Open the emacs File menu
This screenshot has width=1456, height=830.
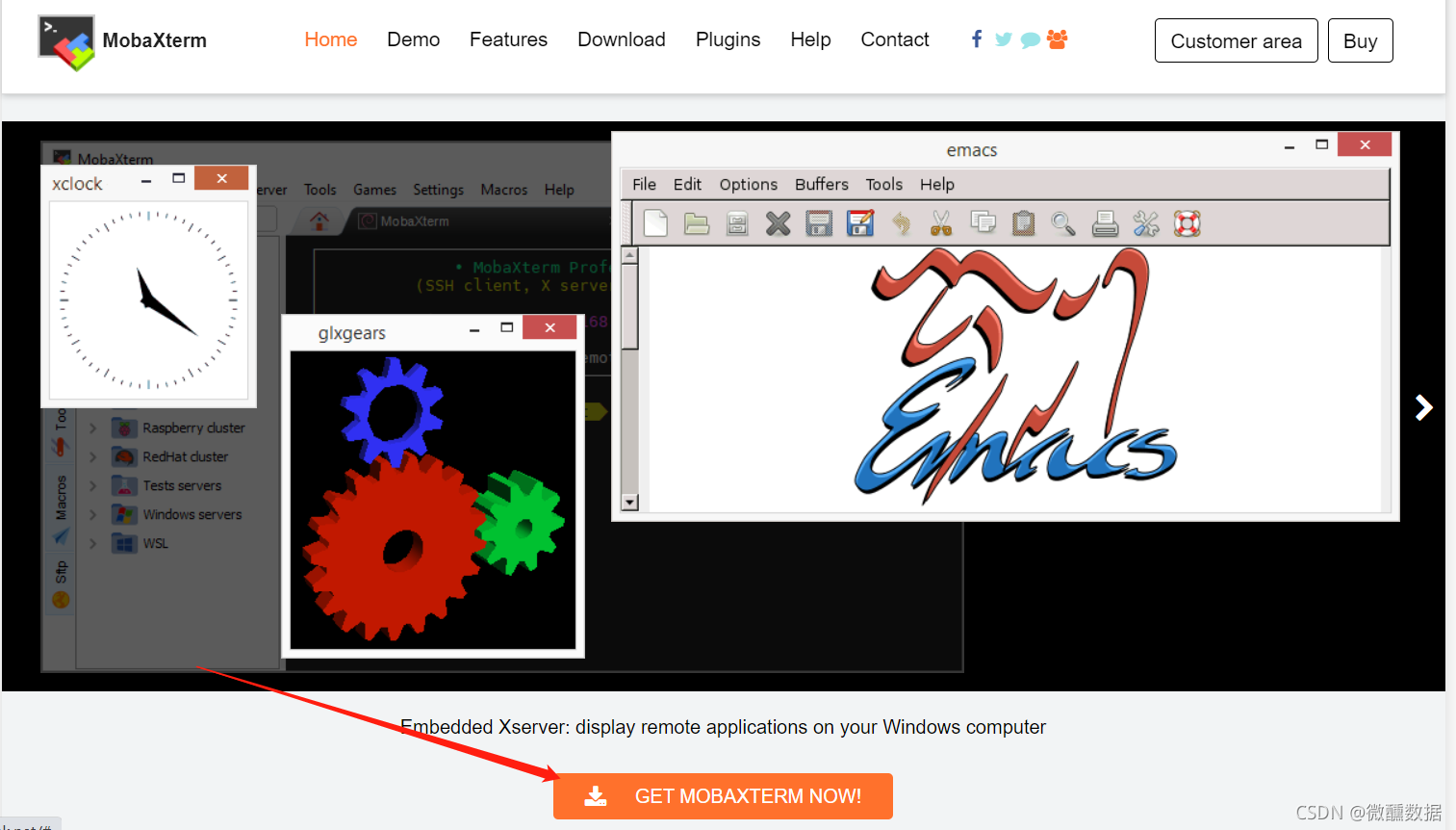645,184
